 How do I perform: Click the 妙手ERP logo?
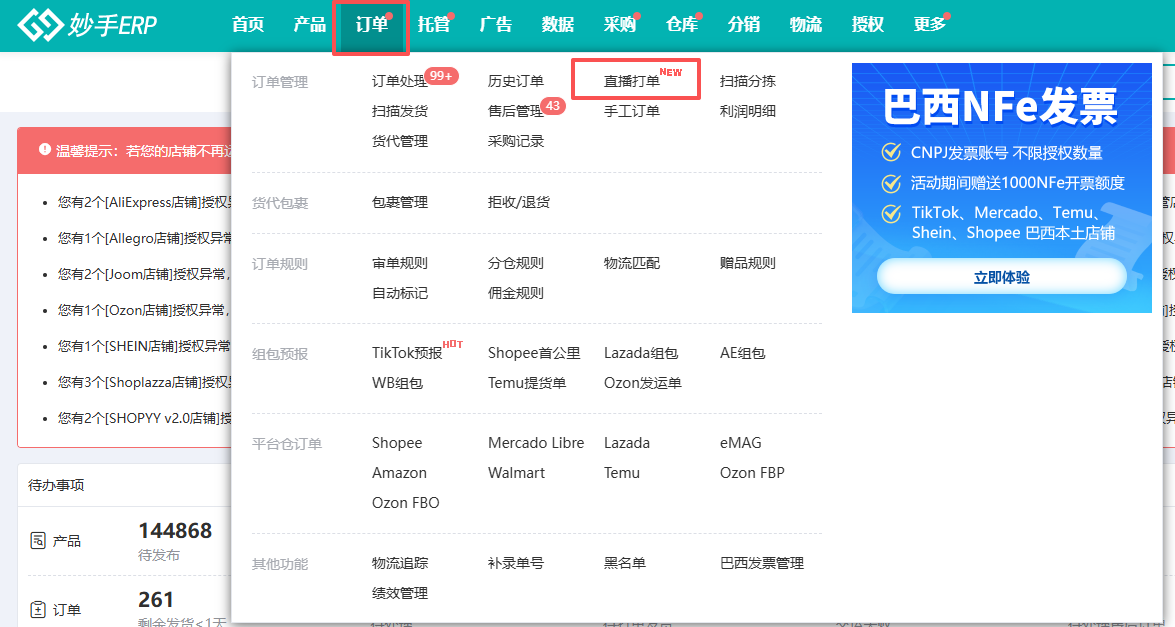click(x=87, y=25)
